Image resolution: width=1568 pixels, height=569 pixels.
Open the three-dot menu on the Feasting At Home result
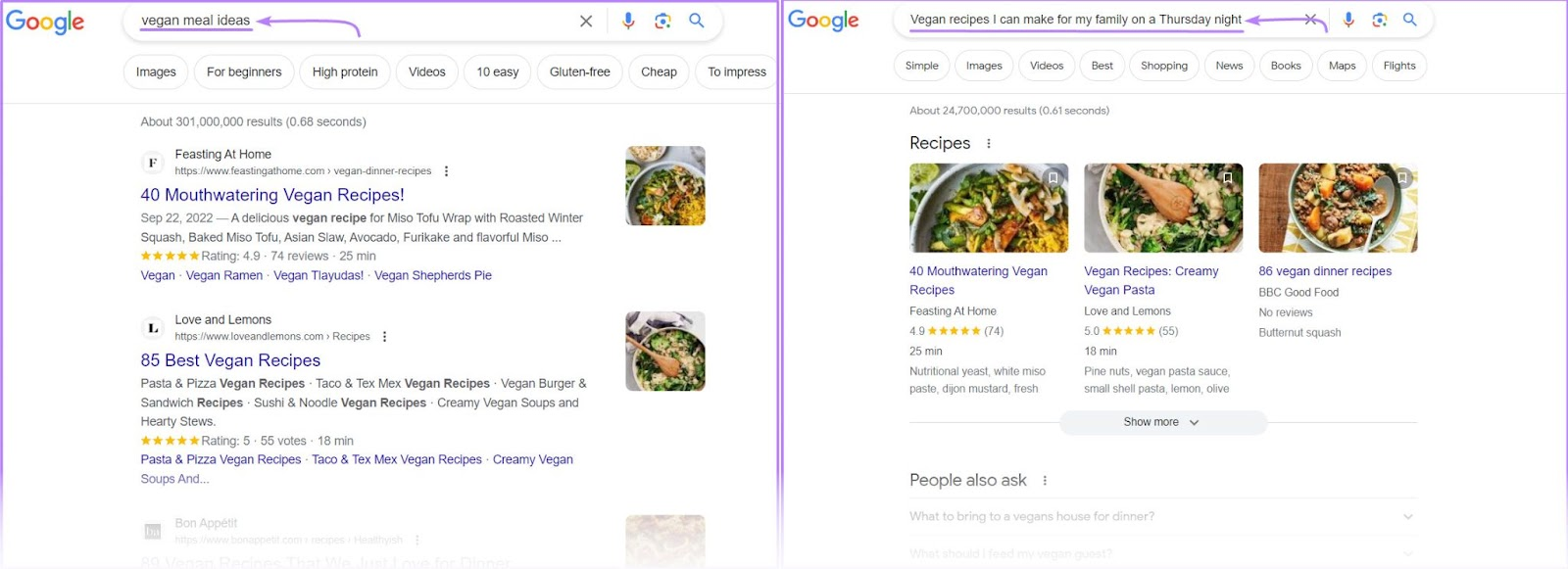point(446,170)
